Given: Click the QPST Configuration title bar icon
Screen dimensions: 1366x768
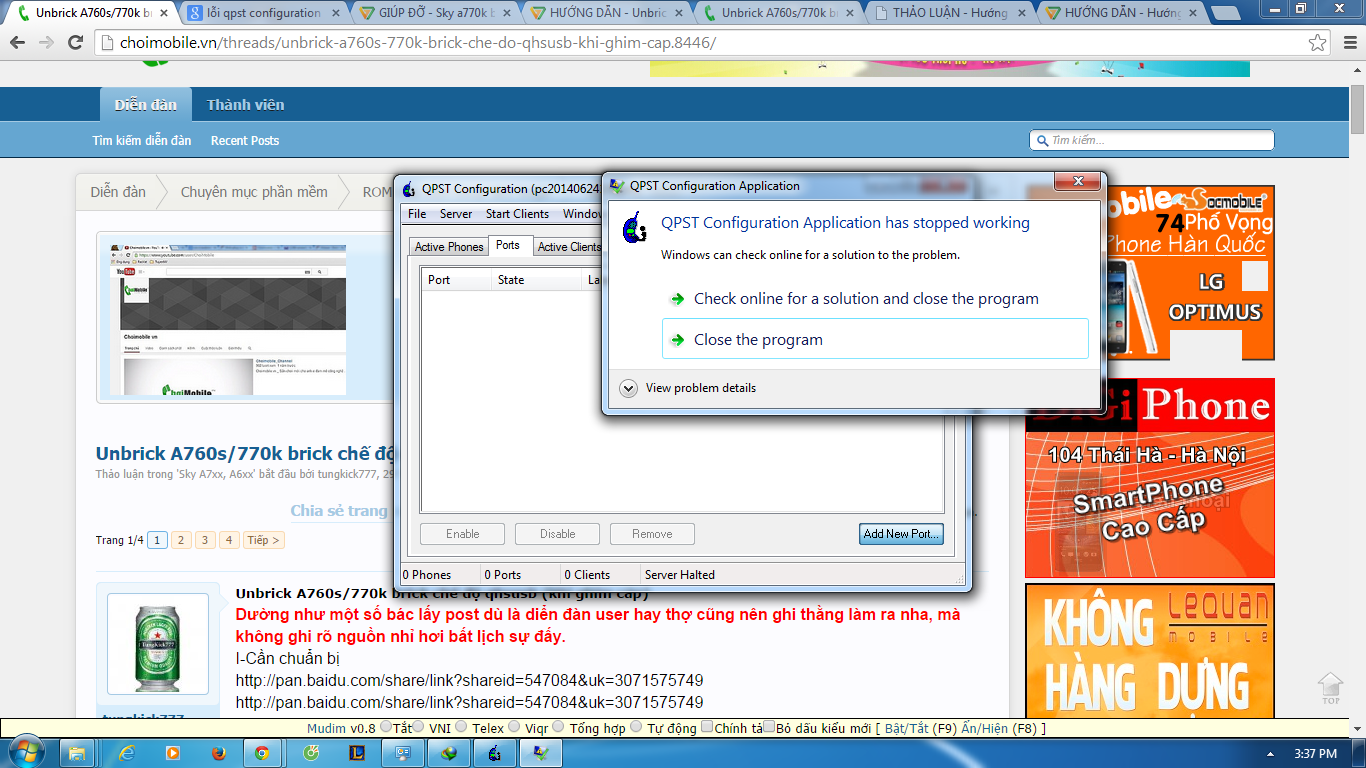Looking at the screenshot, I should [x=408, y=188].
